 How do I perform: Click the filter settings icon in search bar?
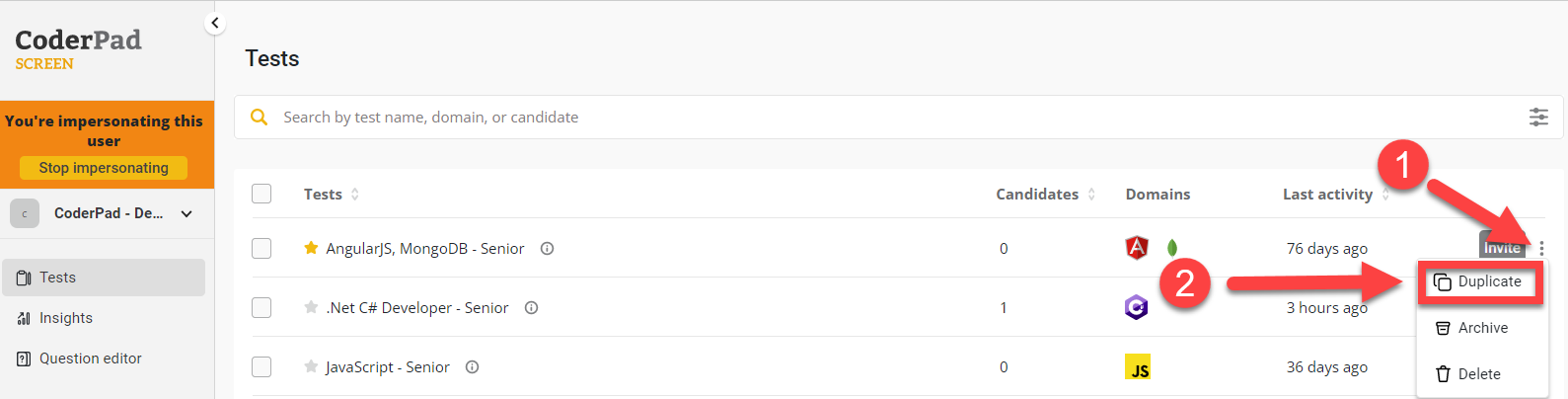tap(1537, 118)
